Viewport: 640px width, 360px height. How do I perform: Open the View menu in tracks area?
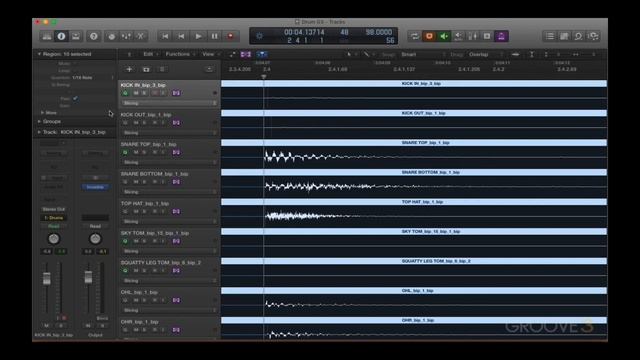pyautogui.click(x=210, y=54)
